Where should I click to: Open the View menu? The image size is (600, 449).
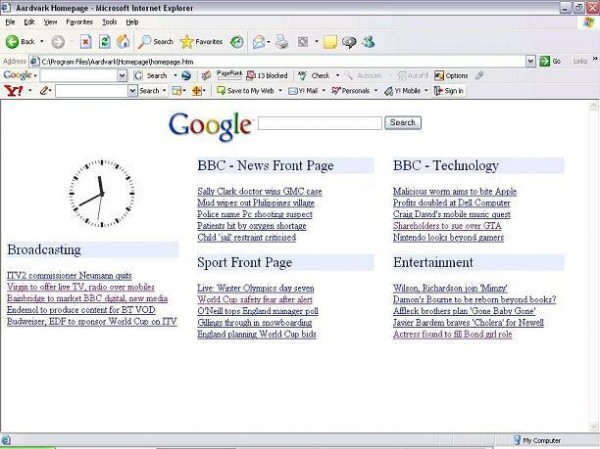(x=50, y=22)
